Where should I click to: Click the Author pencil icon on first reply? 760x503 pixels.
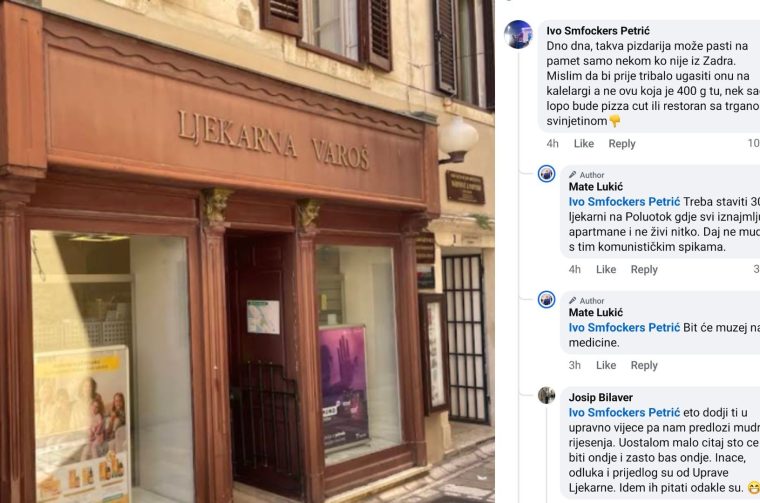tap(572, 174)
